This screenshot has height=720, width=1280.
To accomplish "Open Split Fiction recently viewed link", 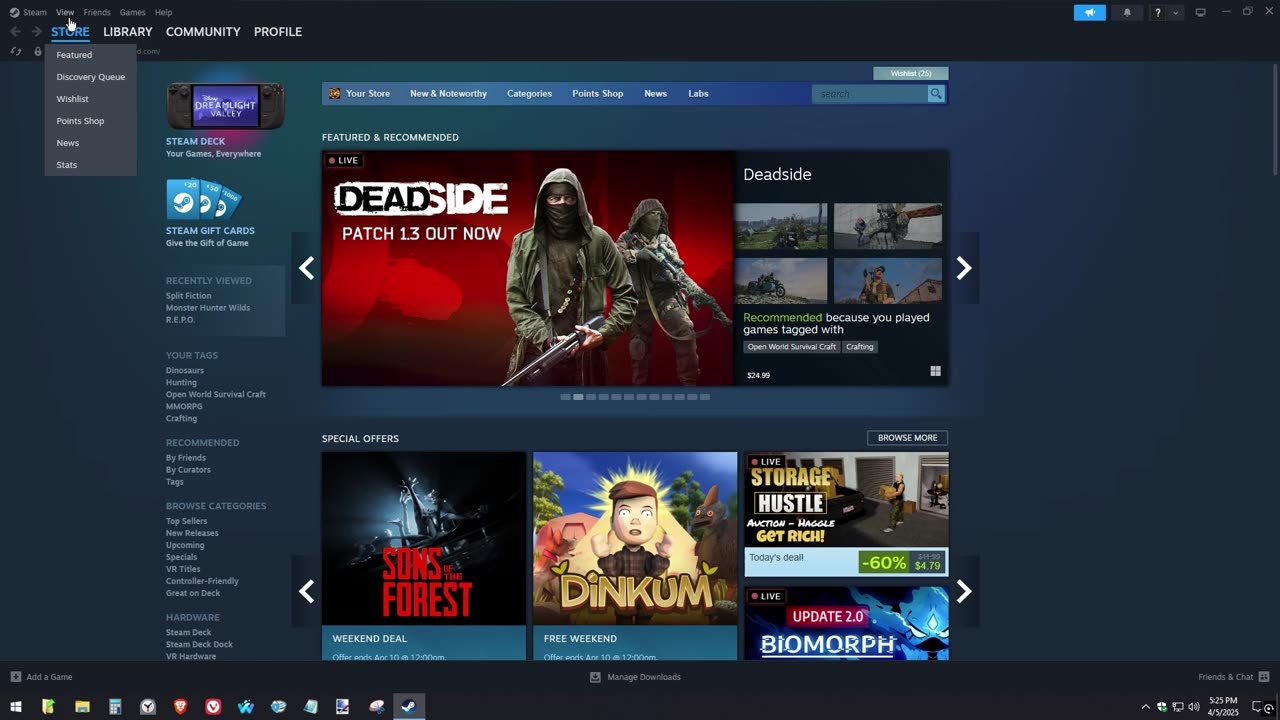I will coord(188,296).
